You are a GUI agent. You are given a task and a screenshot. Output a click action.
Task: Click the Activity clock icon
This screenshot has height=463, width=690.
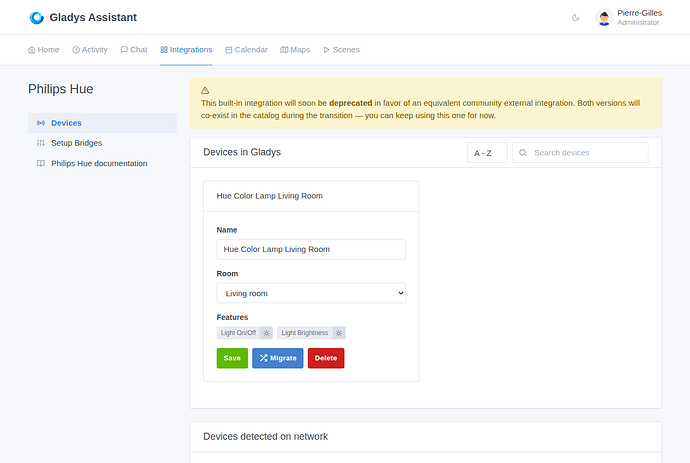pyautogui.click(x=76, y=50)
